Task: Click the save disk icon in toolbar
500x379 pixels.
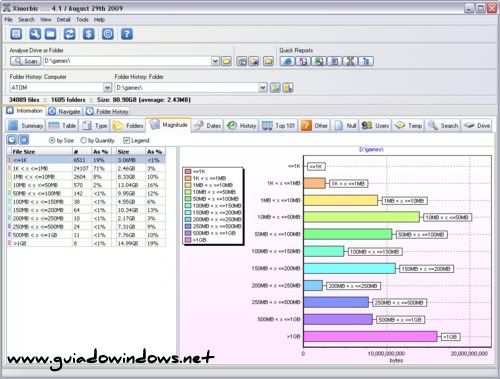Action: tap(16, 34)
